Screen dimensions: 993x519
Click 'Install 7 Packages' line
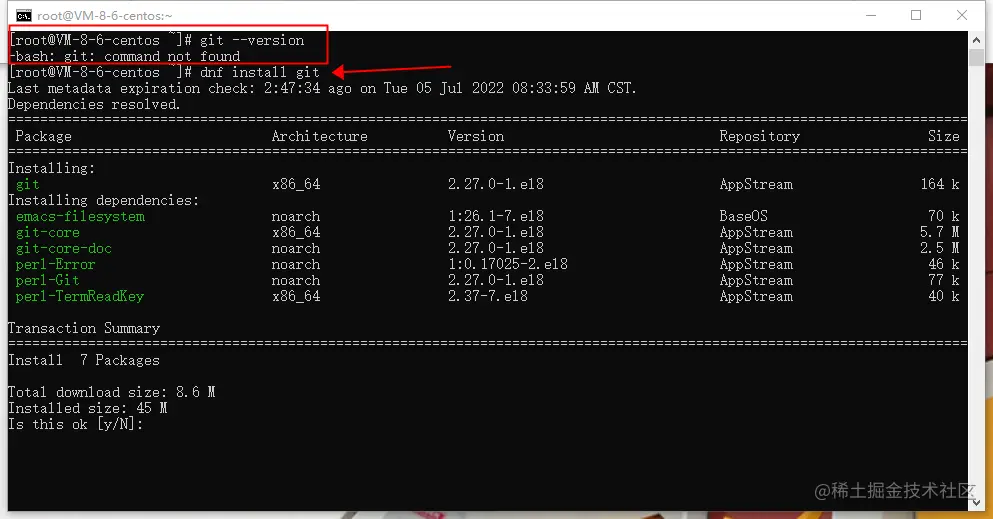pos(84,360)
